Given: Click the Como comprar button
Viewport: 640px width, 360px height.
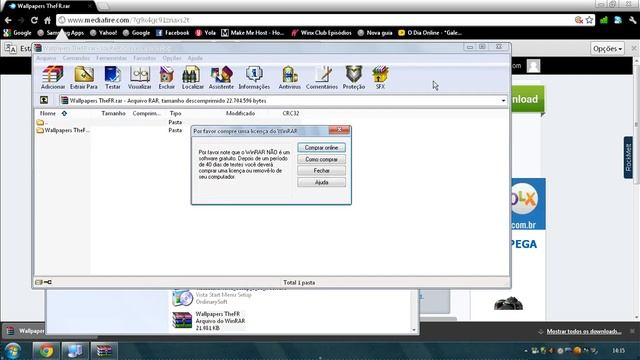Looking at the screenshot, I should pos(322,159).
